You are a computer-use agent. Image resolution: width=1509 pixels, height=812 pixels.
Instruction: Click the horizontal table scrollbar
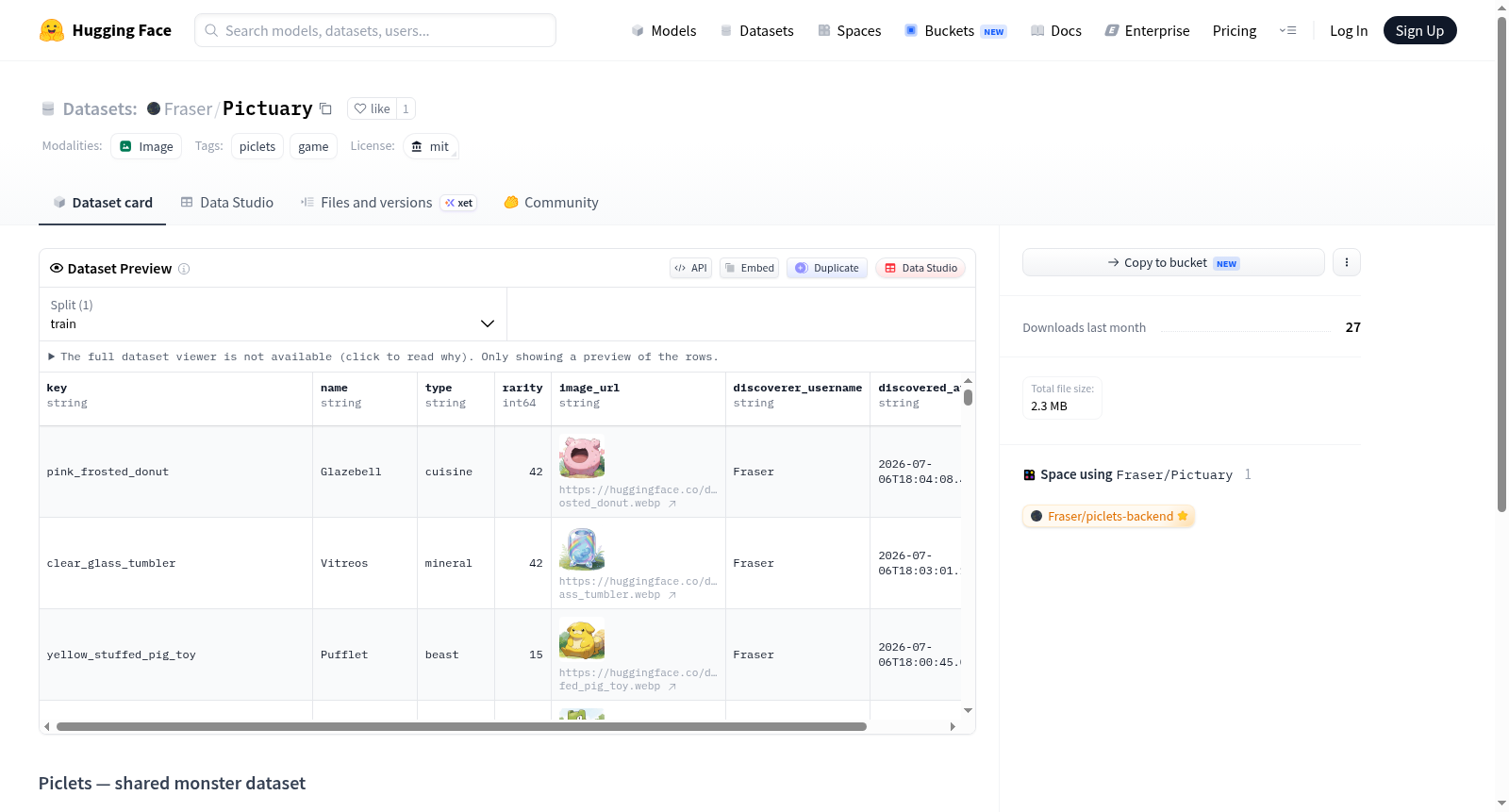tap(461, 726)
